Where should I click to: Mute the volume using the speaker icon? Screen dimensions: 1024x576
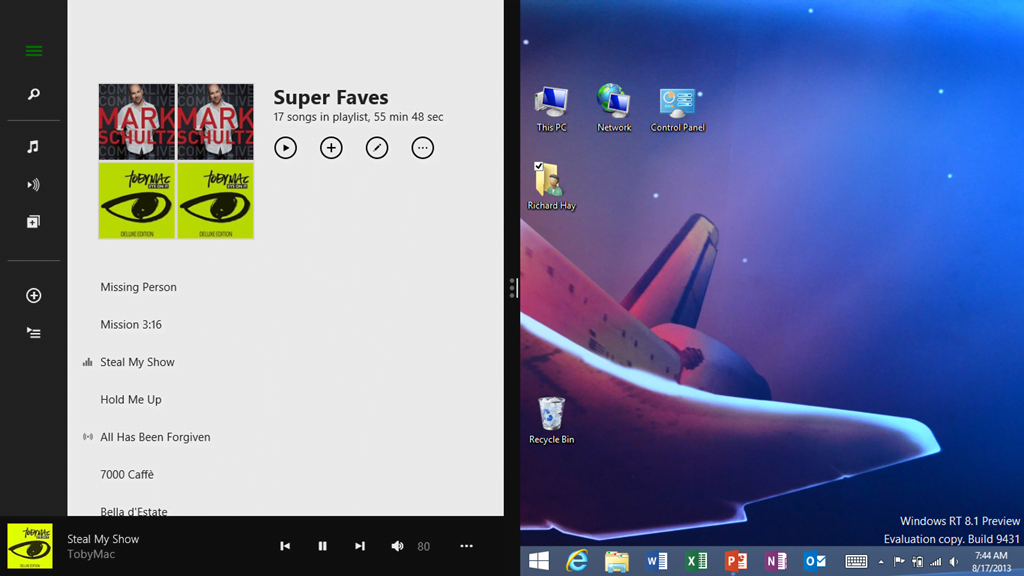[x=397, y=546]
